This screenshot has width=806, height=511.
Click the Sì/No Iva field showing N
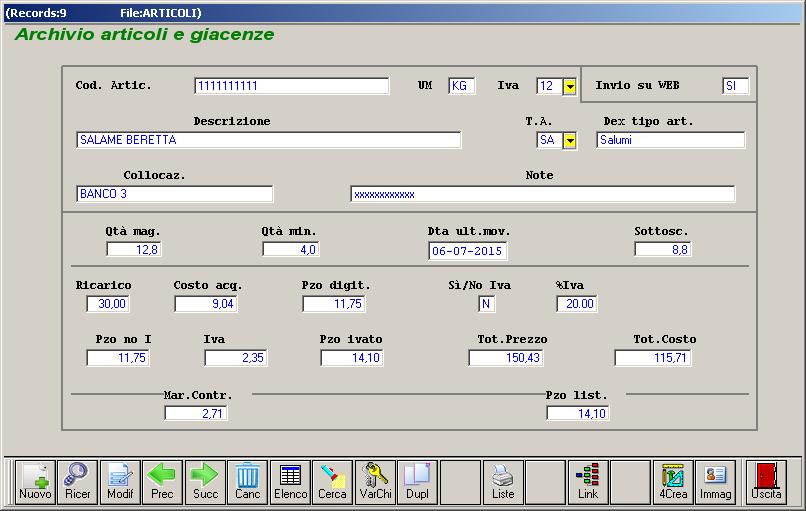coord(486,304)
